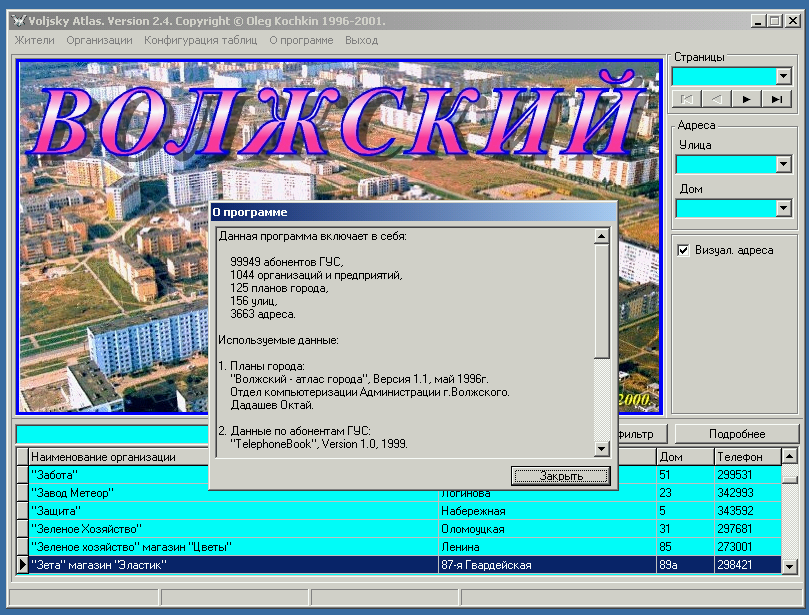The image size is (809, 615).
Task: Expand the Страницы dropdown list
Action: point(783,76)
